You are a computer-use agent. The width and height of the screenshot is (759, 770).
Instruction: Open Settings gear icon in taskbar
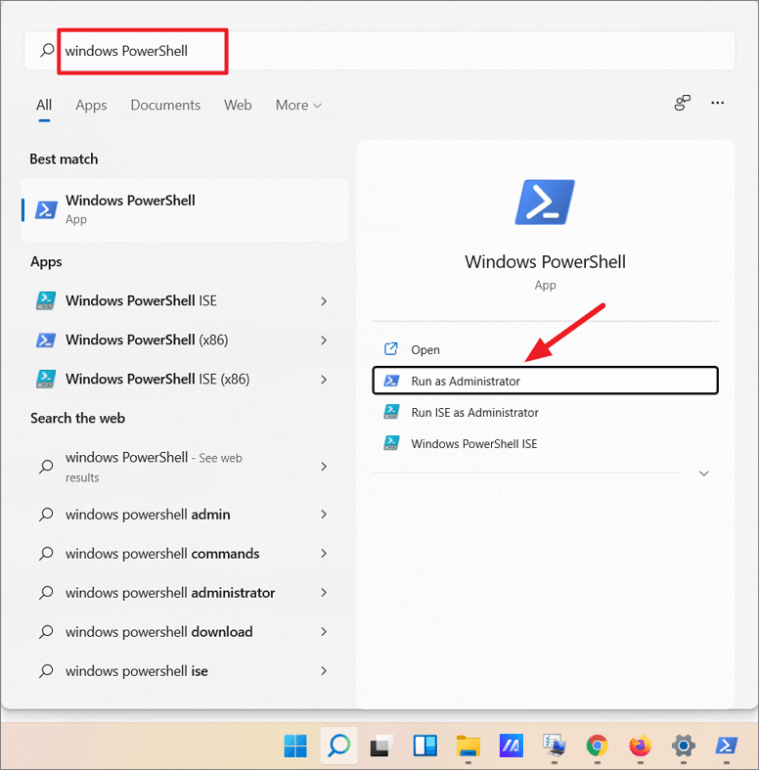[684, 745]
